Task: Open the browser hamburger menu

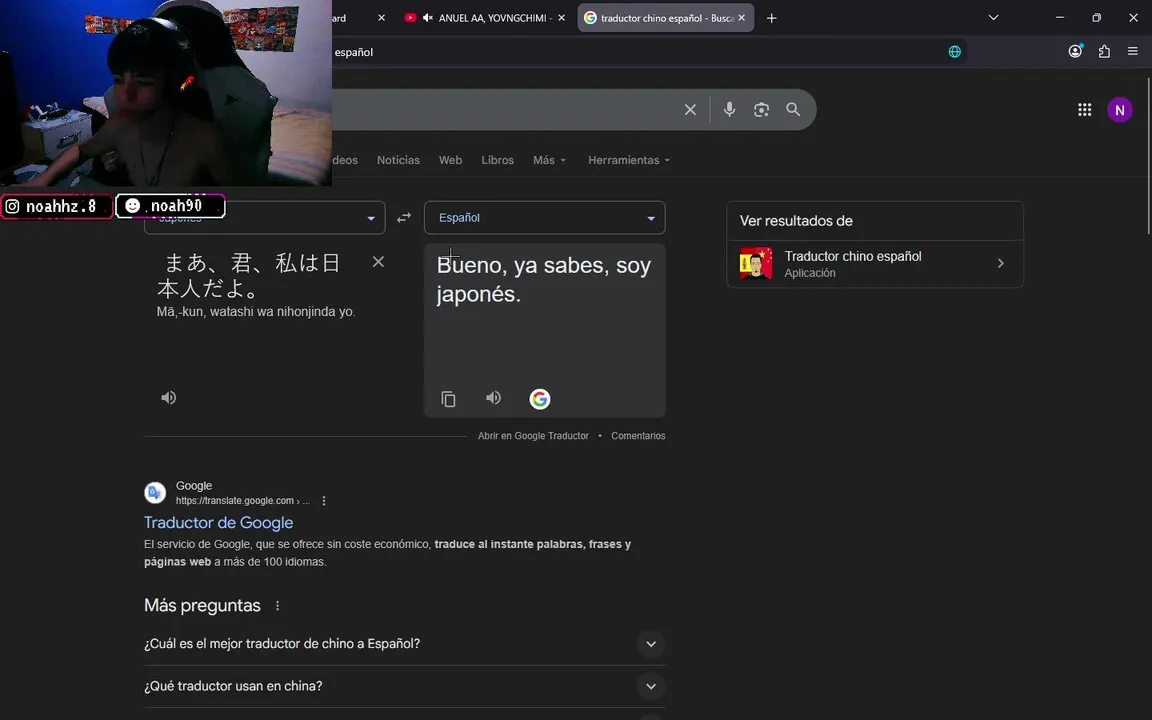Action: pyautogui.click(x=1132, y=51)
